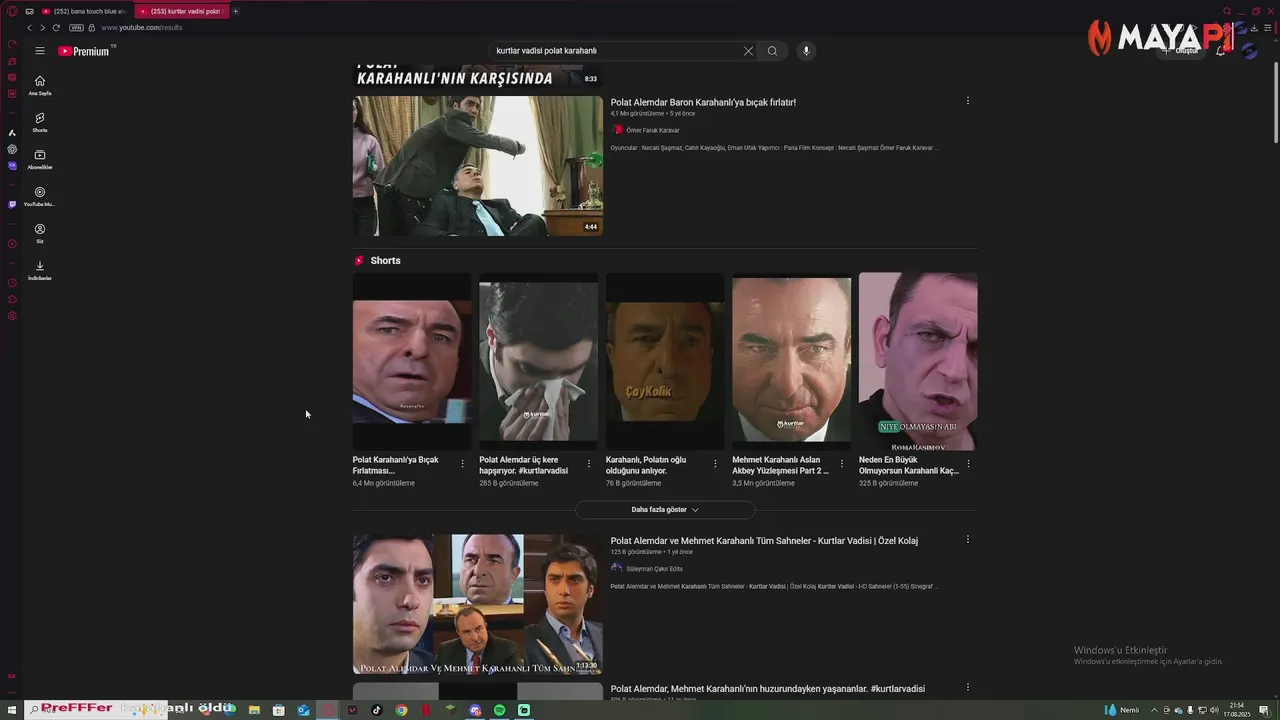Screen dimensions: 1280x720
Task: Open the 'ÇayKolik' short thumbnail
Action: tap(665, 362)
